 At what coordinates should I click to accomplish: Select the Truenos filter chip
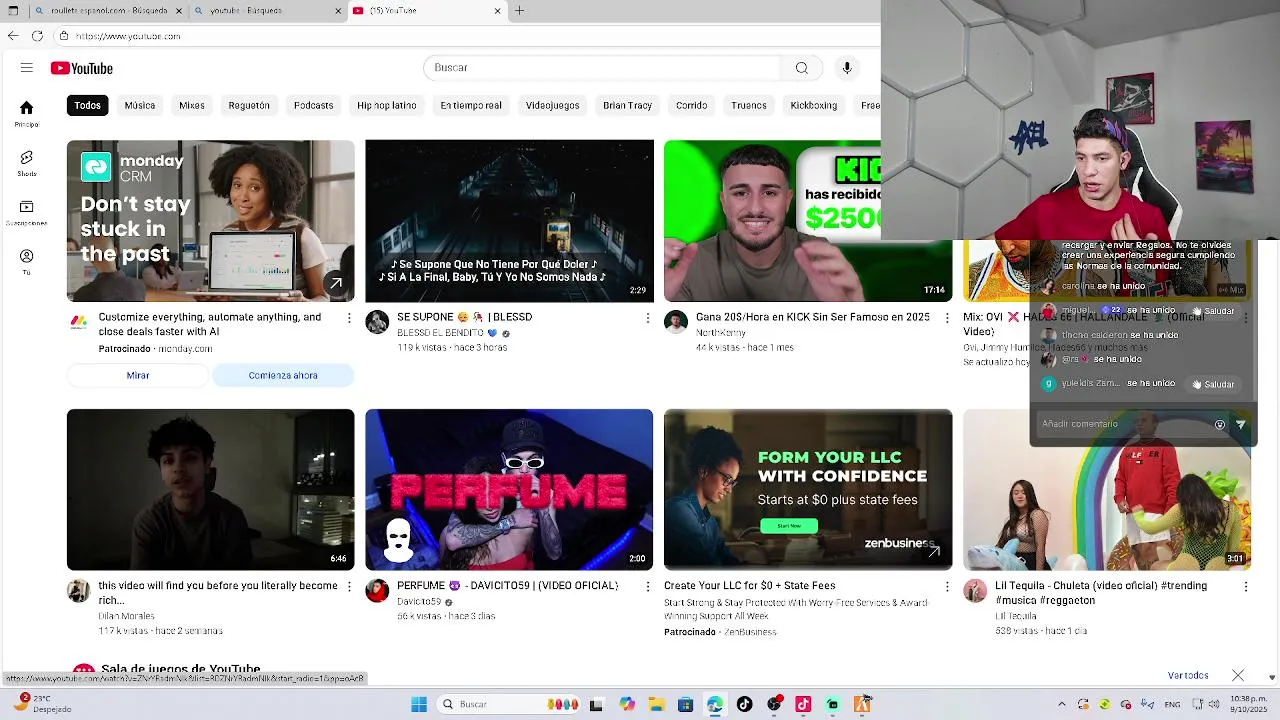click(749, 105)
